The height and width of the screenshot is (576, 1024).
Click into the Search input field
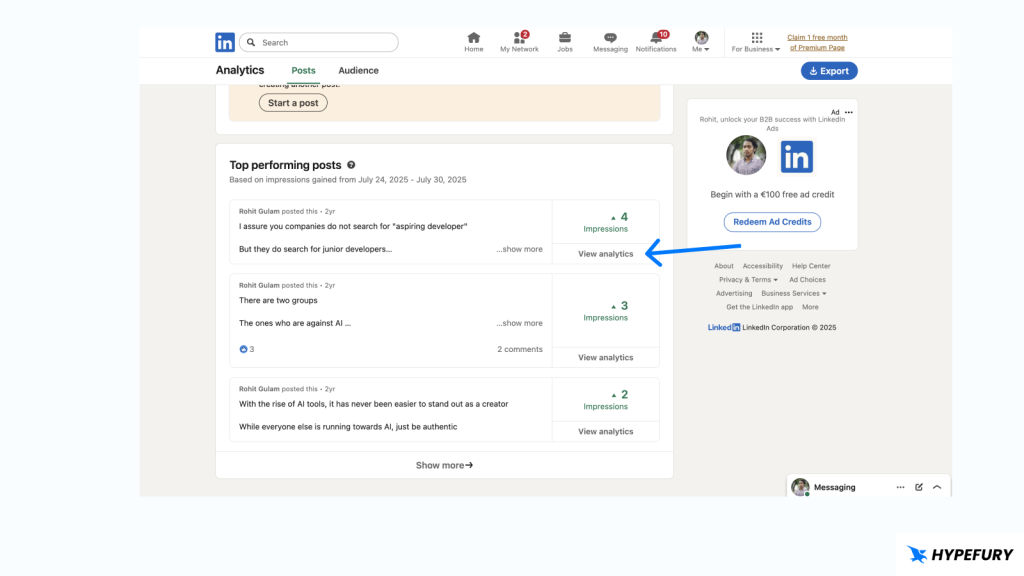[x=325, y=43]
